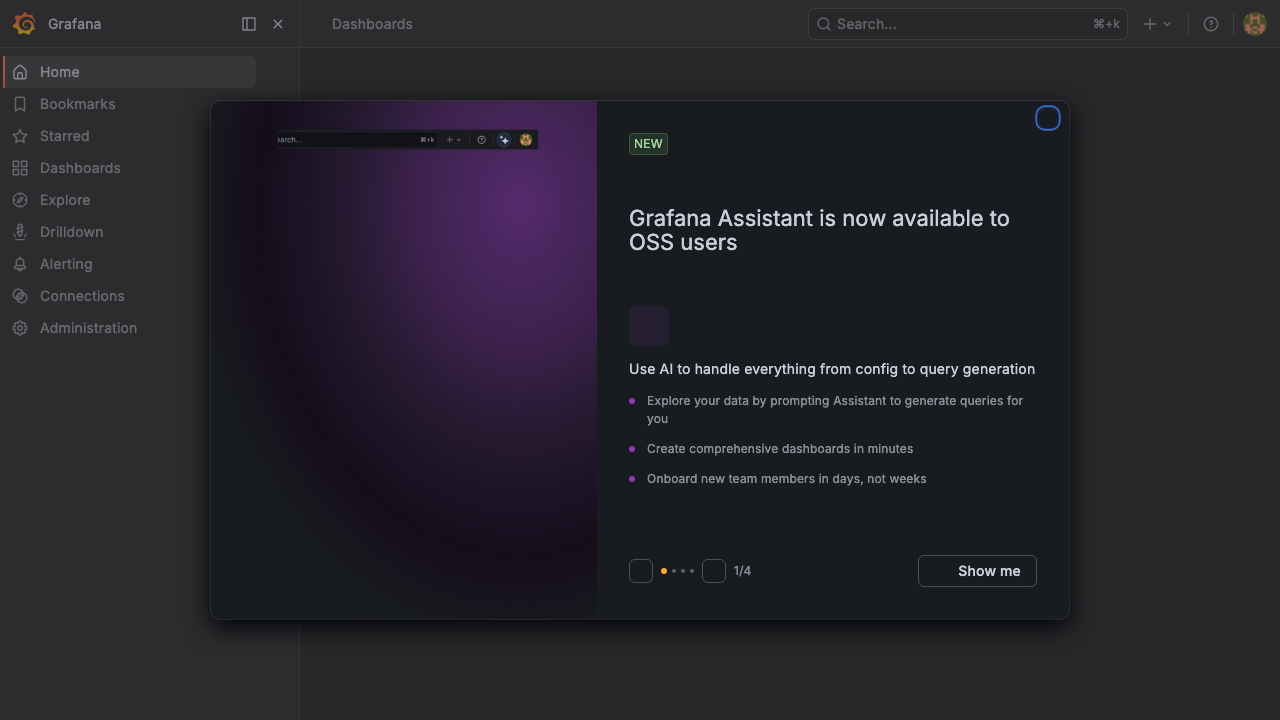Open Alerting bell icon
This screenshot has width=1280, height=720.
click(x=20, y=264)
